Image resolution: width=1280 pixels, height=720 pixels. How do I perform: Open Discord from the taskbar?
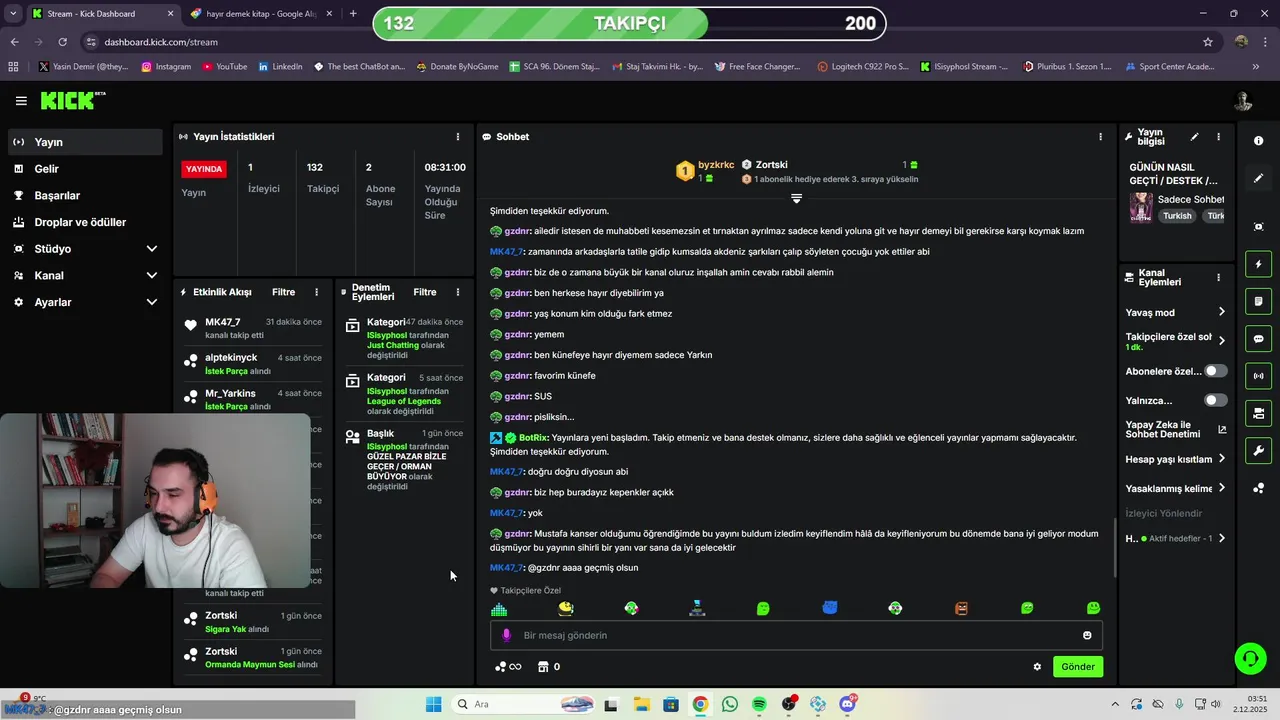[848, 704]
